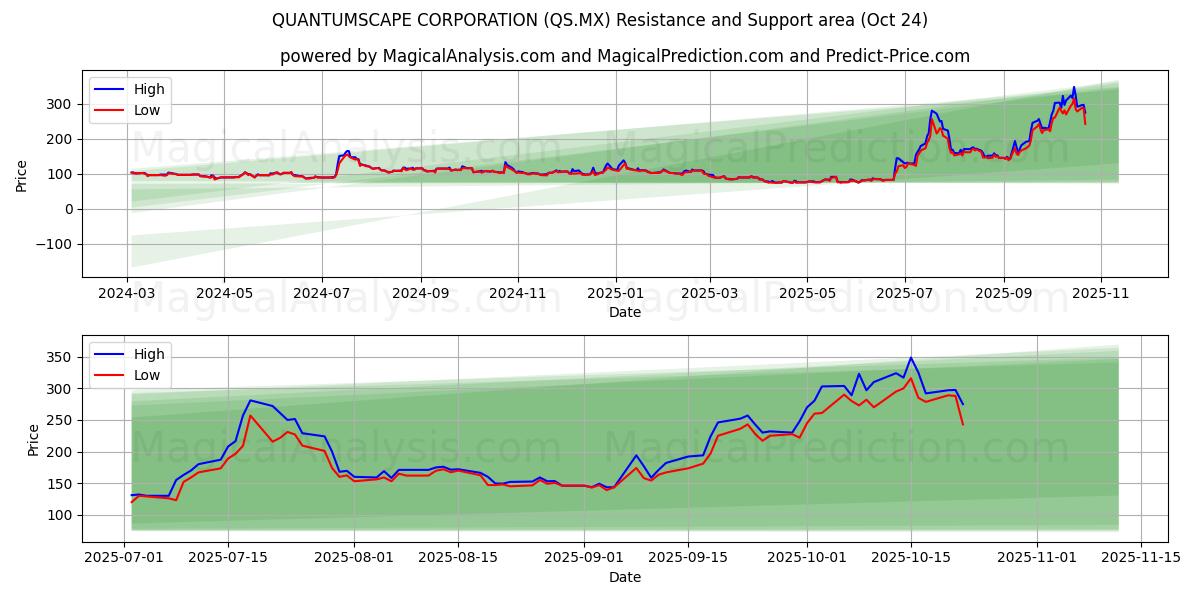Click the '2024-03' tick on top x-axis
Viewport: 1200px width, 600px height.
point(128,295)
